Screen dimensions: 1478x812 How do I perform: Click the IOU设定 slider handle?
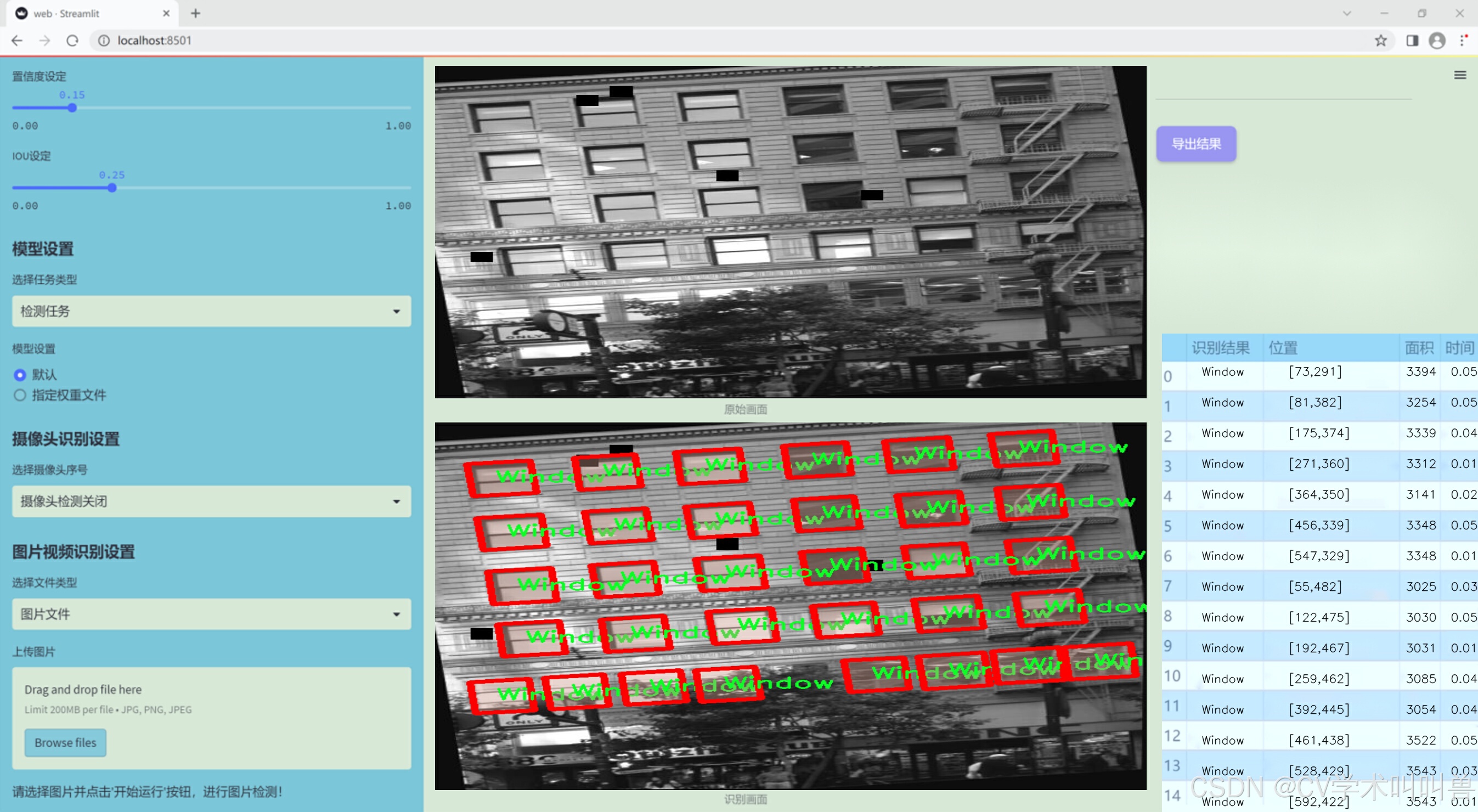click(x=112, y=188)
